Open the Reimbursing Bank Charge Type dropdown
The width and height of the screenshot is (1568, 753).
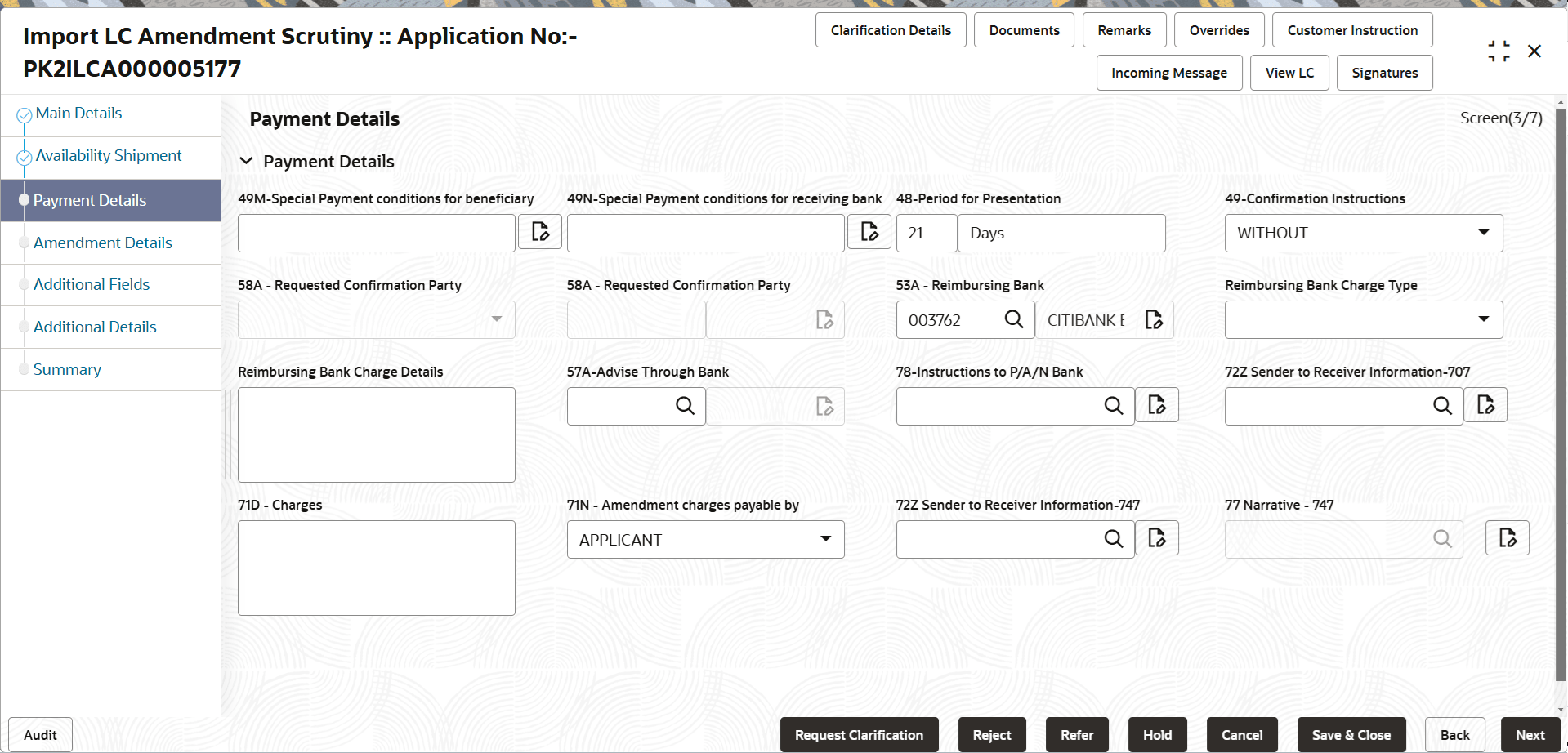coord(1482,319)
